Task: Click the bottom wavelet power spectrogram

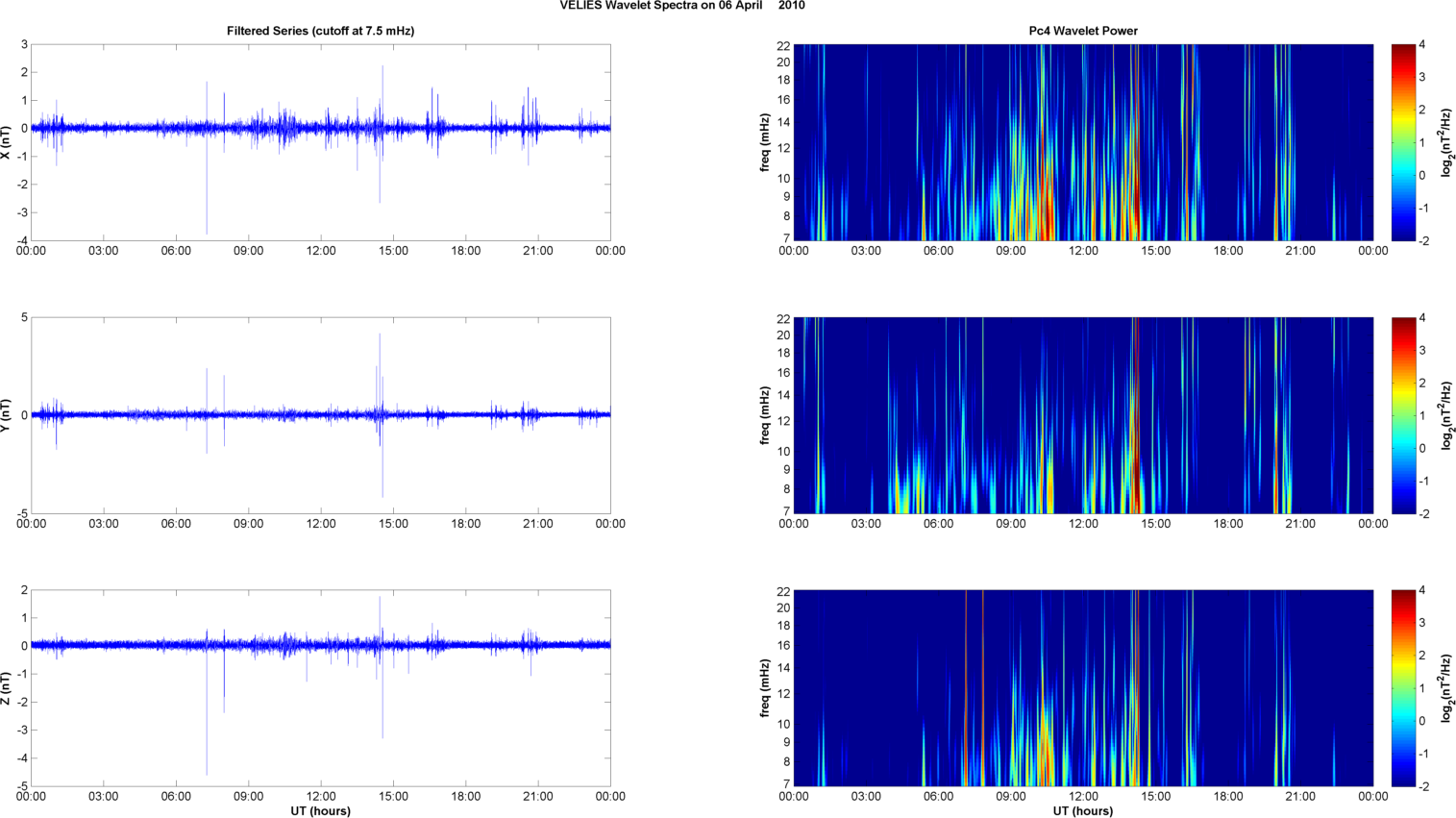Action: pyautogui.click(x=1083, y=688)
